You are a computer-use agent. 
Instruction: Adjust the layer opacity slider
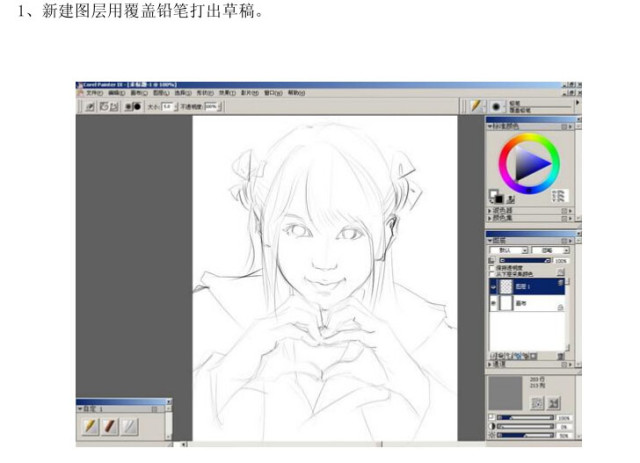pyautogui.click(x=525, y=260)
